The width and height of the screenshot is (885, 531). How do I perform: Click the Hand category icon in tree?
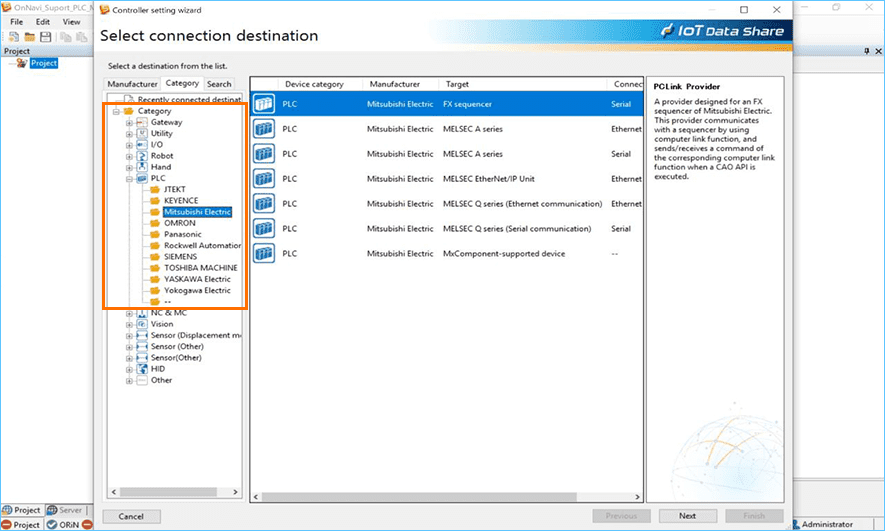click(x=142, y=167)
